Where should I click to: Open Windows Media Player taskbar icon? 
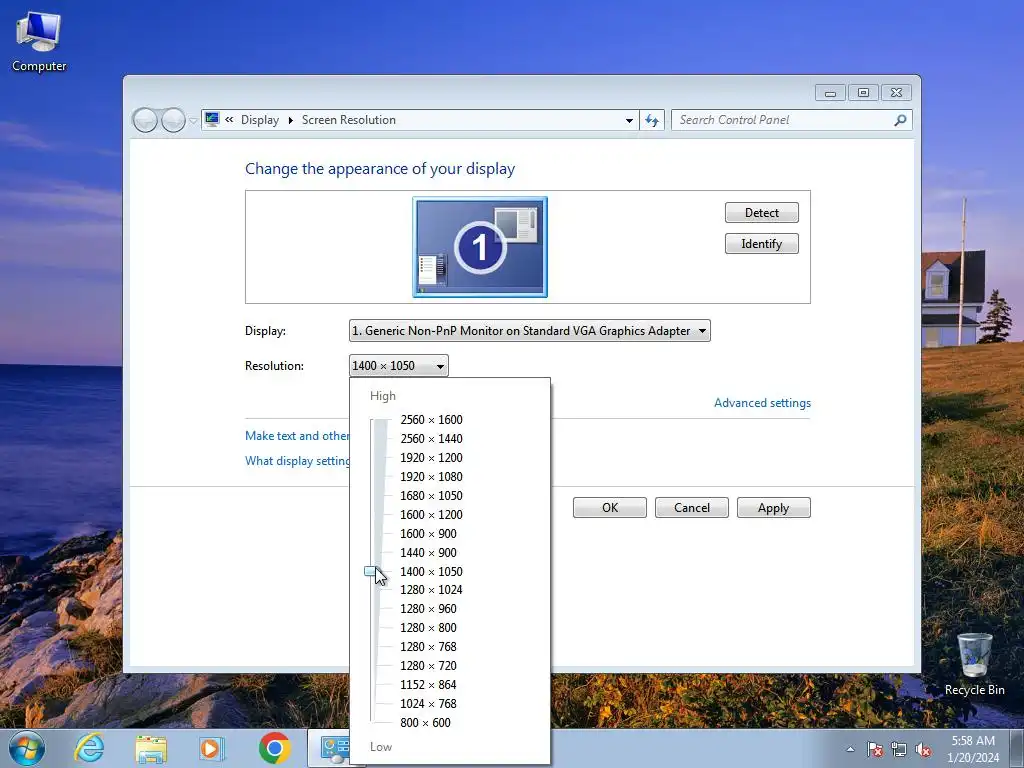(212, 748)
